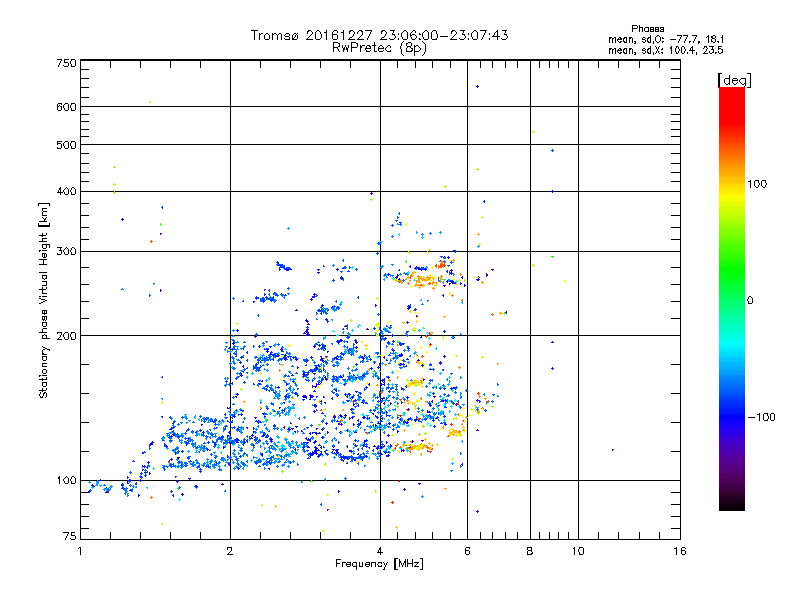Click the x-axis tick label '16'
The width and height of the screenshot is (800, 600).
pyautogui.click(x=680, y=551)
